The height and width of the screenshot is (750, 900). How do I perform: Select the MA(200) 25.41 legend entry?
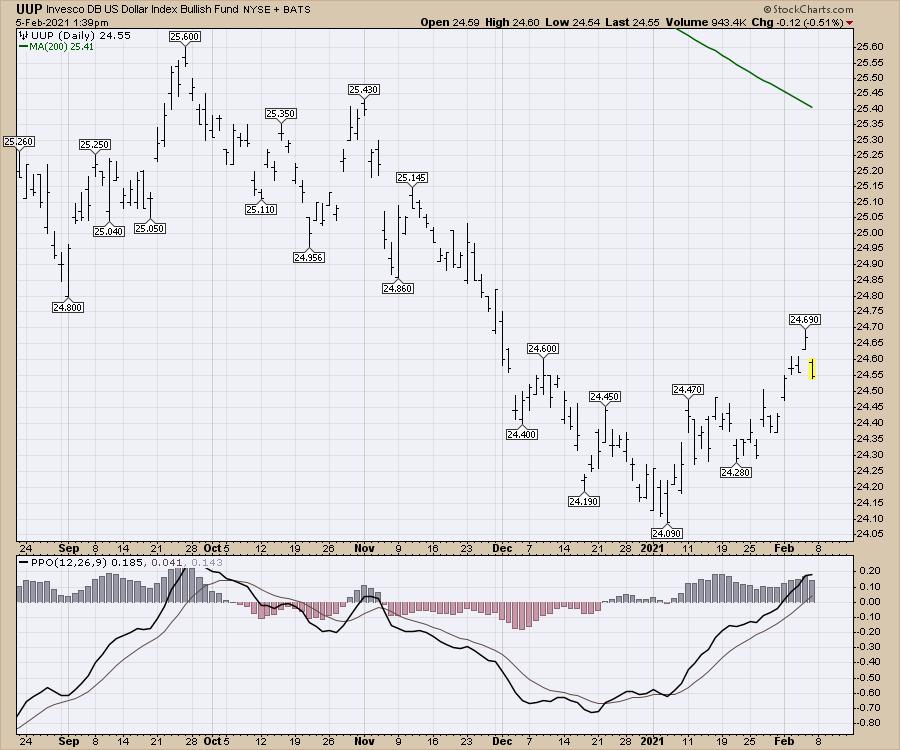(50, 45)
